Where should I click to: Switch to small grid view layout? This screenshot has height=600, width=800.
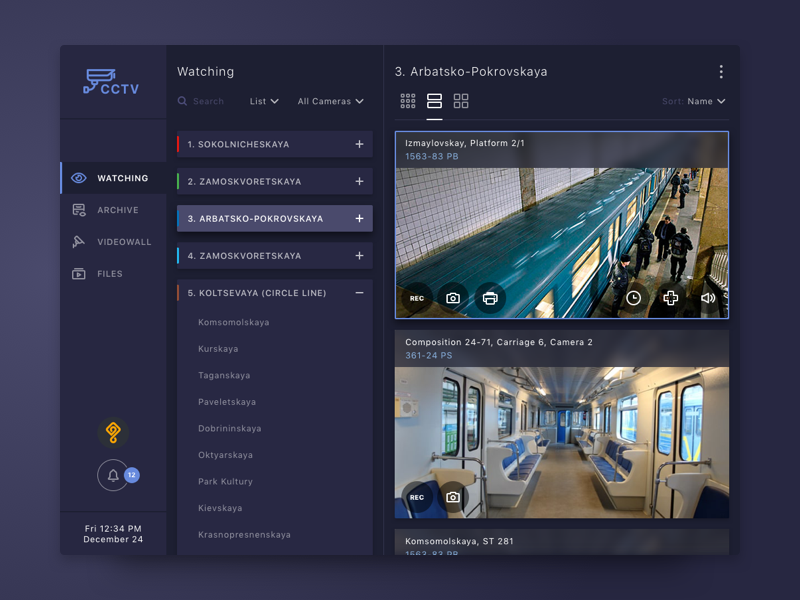click(408, 101)
